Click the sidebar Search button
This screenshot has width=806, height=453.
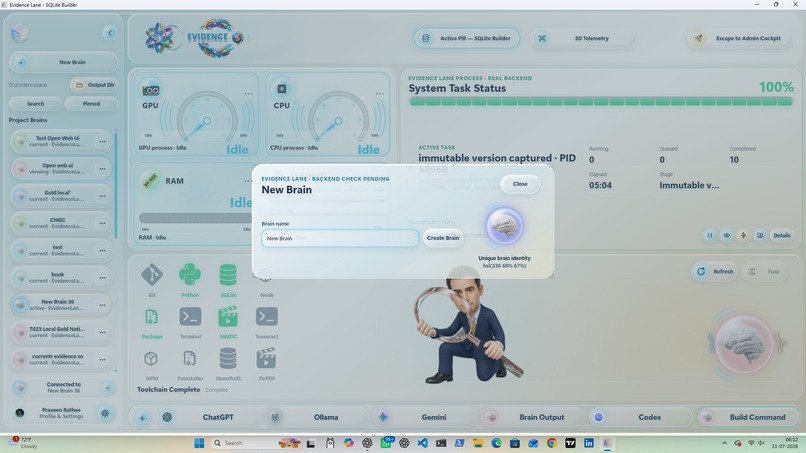35,103
